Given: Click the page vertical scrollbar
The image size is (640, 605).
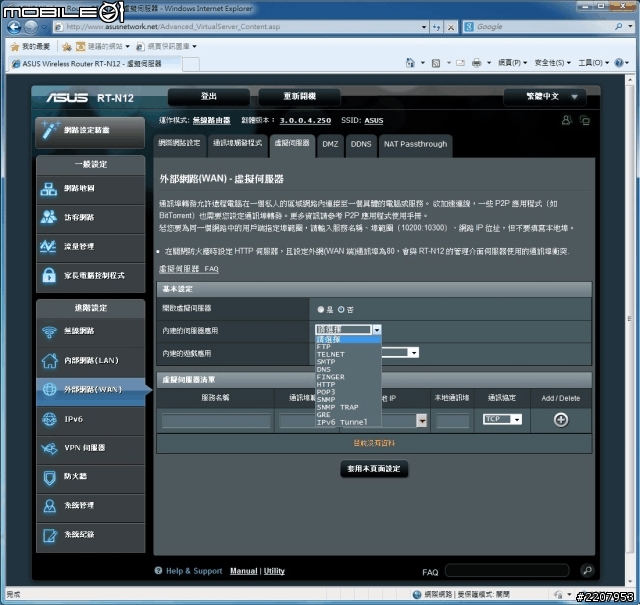Looking at the screenshot, I should pyautogui.click(x=630, y=318).
